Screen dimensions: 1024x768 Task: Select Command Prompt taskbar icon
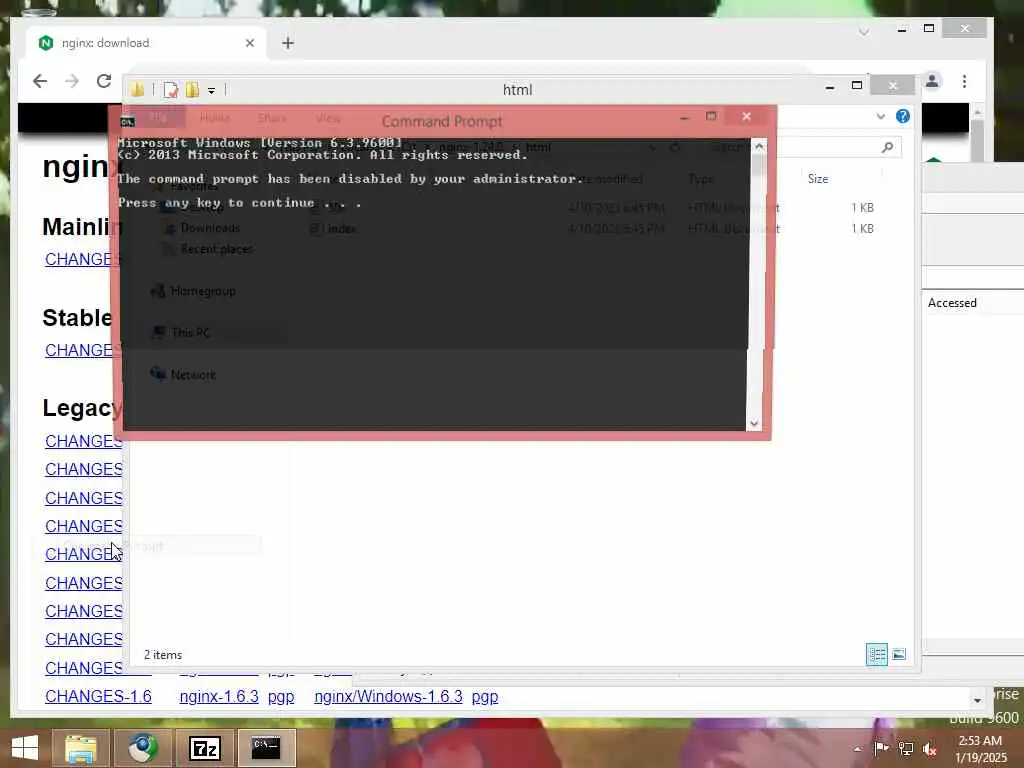click(x=266, y=748)
